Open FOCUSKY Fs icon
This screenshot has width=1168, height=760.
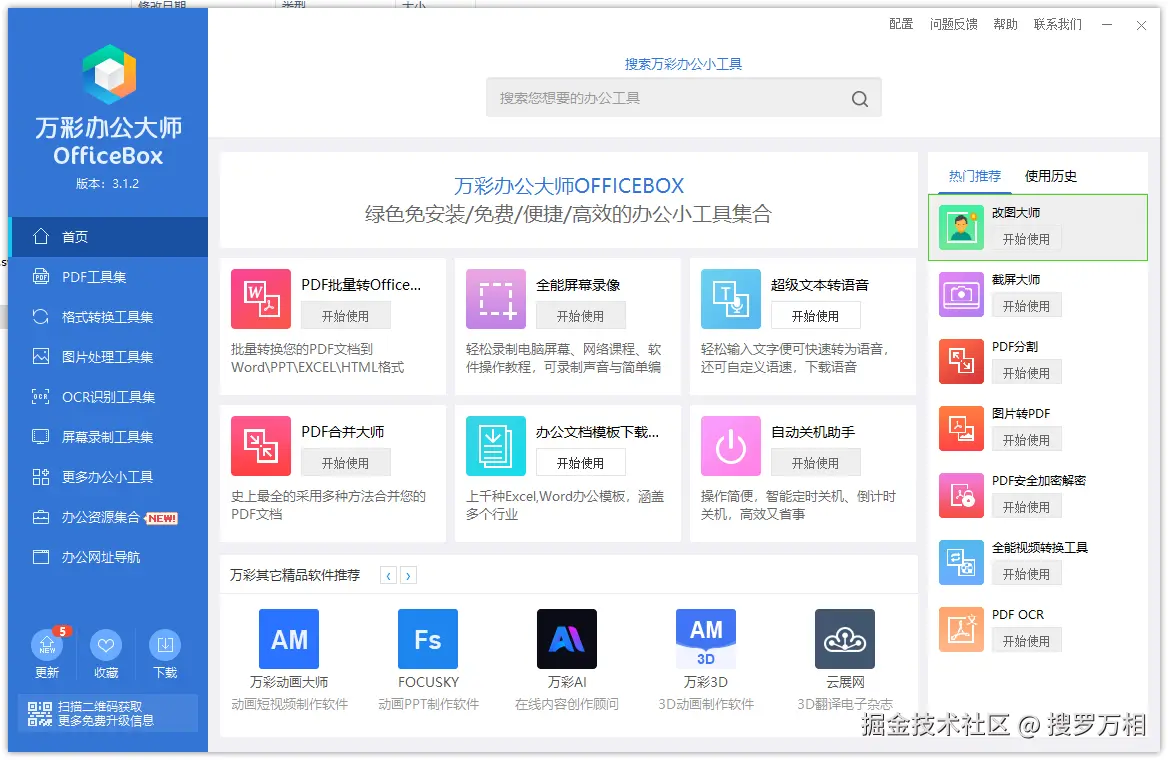[428, 639]
